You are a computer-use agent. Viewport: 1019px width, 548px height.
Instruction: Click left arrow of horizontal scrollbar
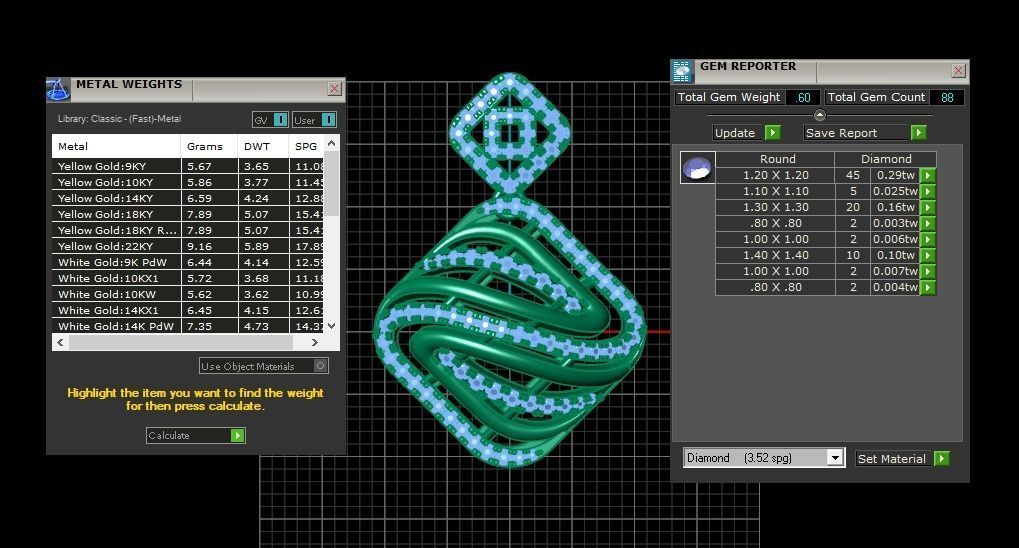[60, 342]
